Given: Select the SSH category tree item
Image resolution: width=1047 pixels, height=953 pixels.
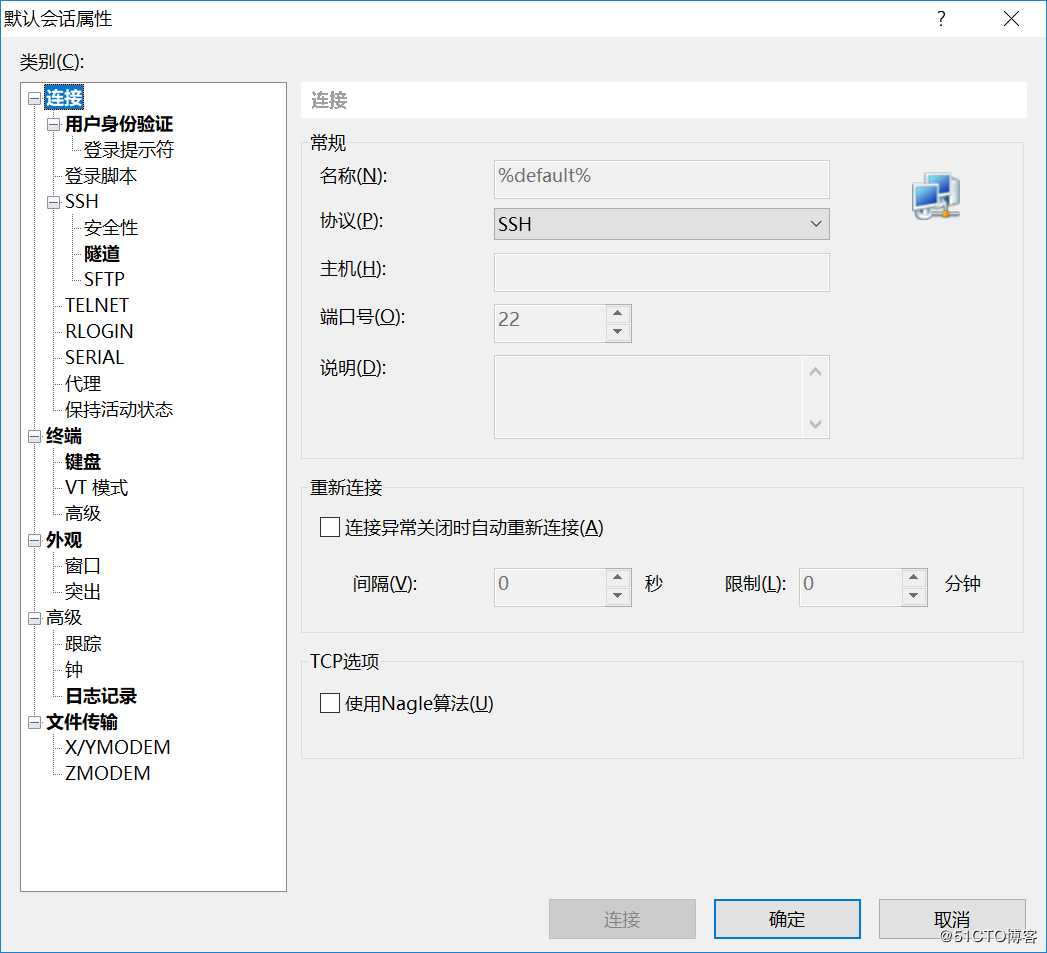Looking at the screenshot, I should click(x=81, y=202).
